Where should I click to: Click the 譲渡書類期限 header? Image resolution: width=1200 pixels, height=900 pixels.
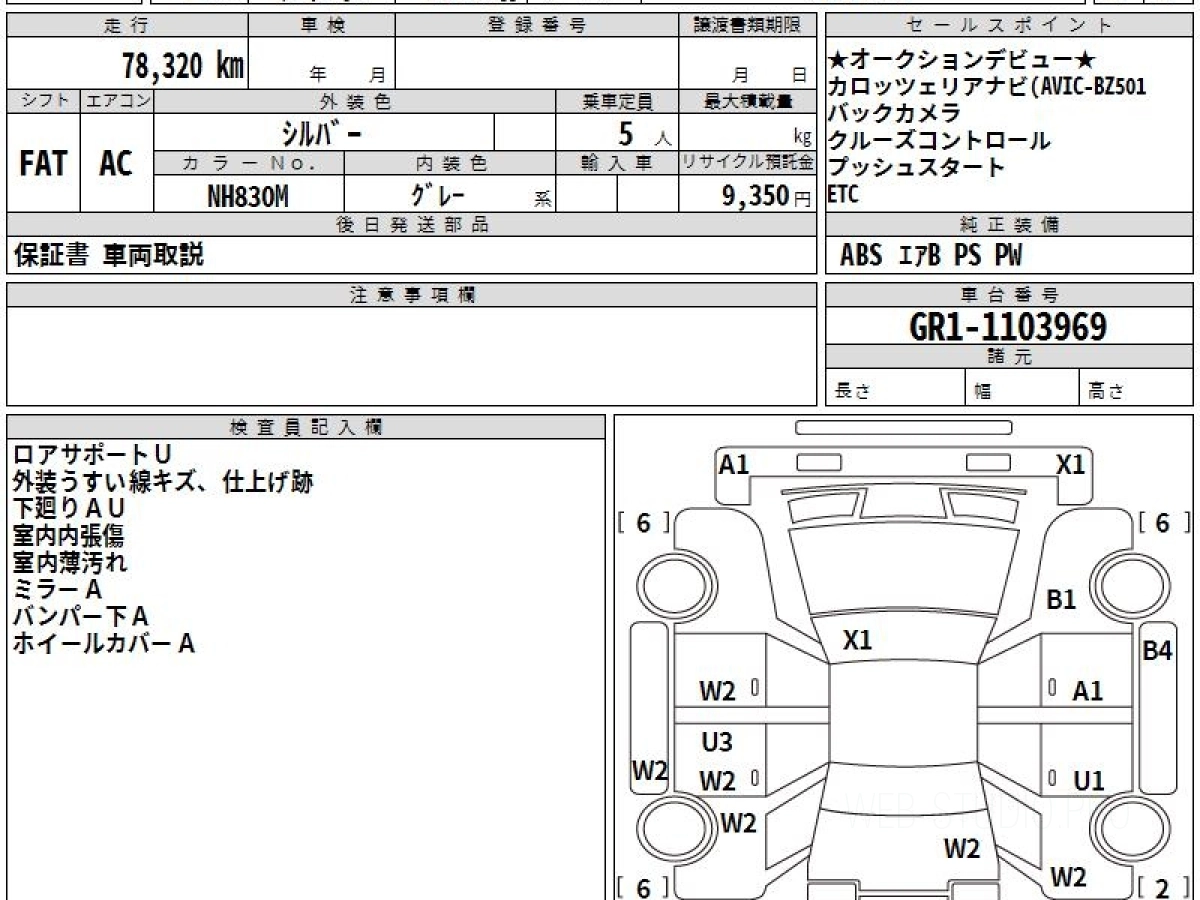coord(747,25)
